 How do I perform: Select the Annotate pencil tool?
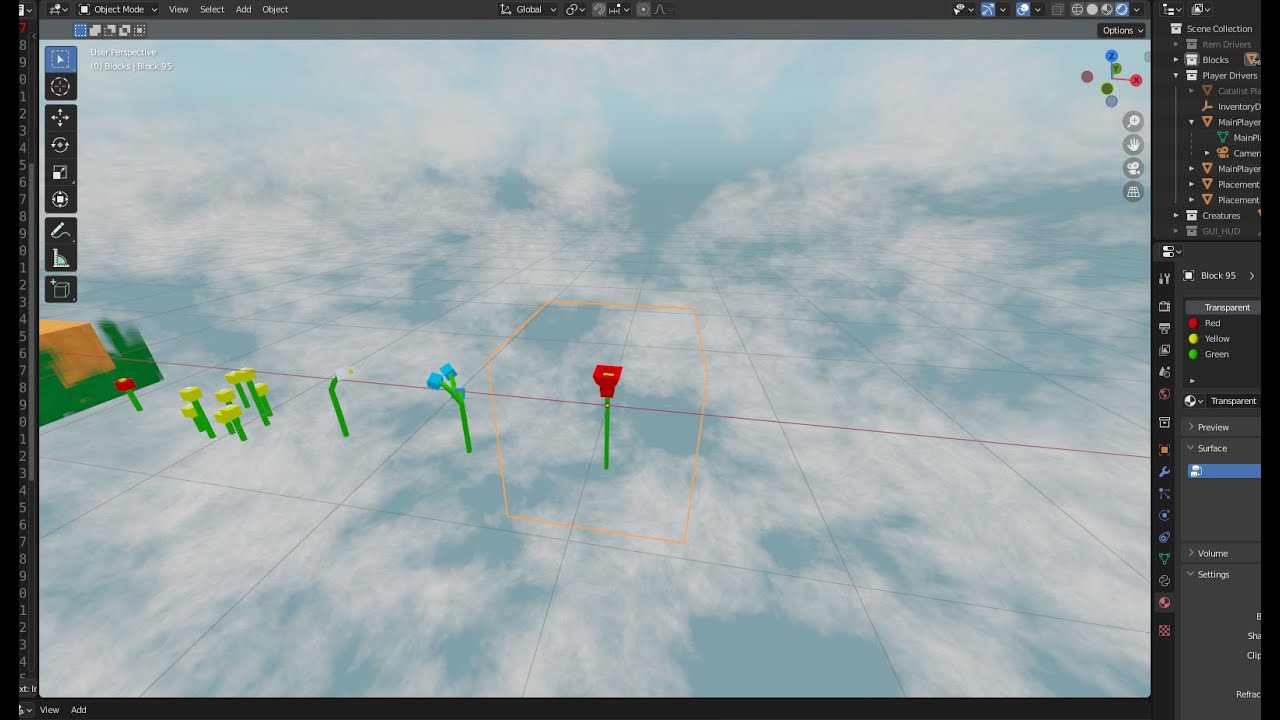click(60, 231)
